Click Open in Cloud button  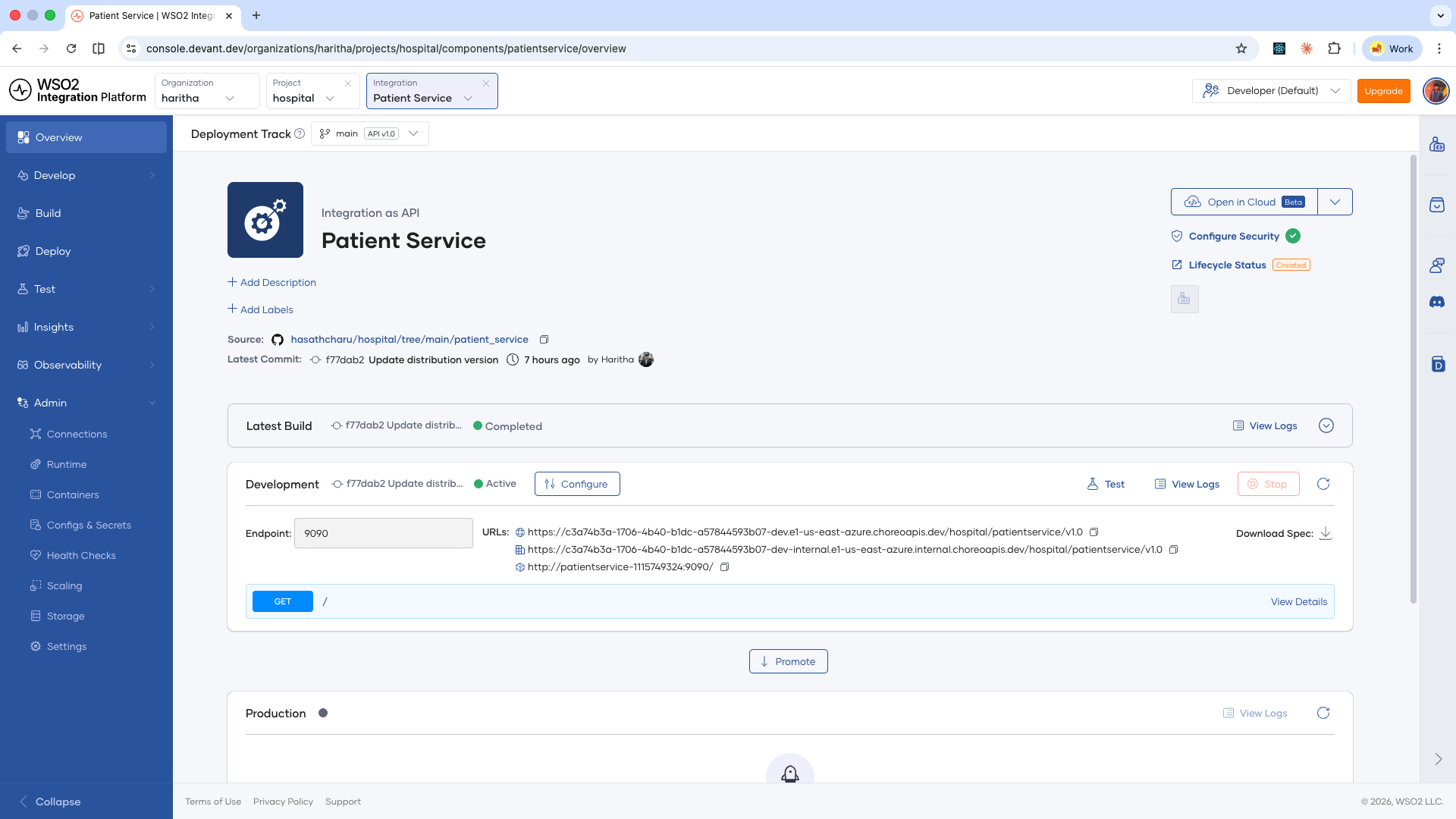(1244, 202)
